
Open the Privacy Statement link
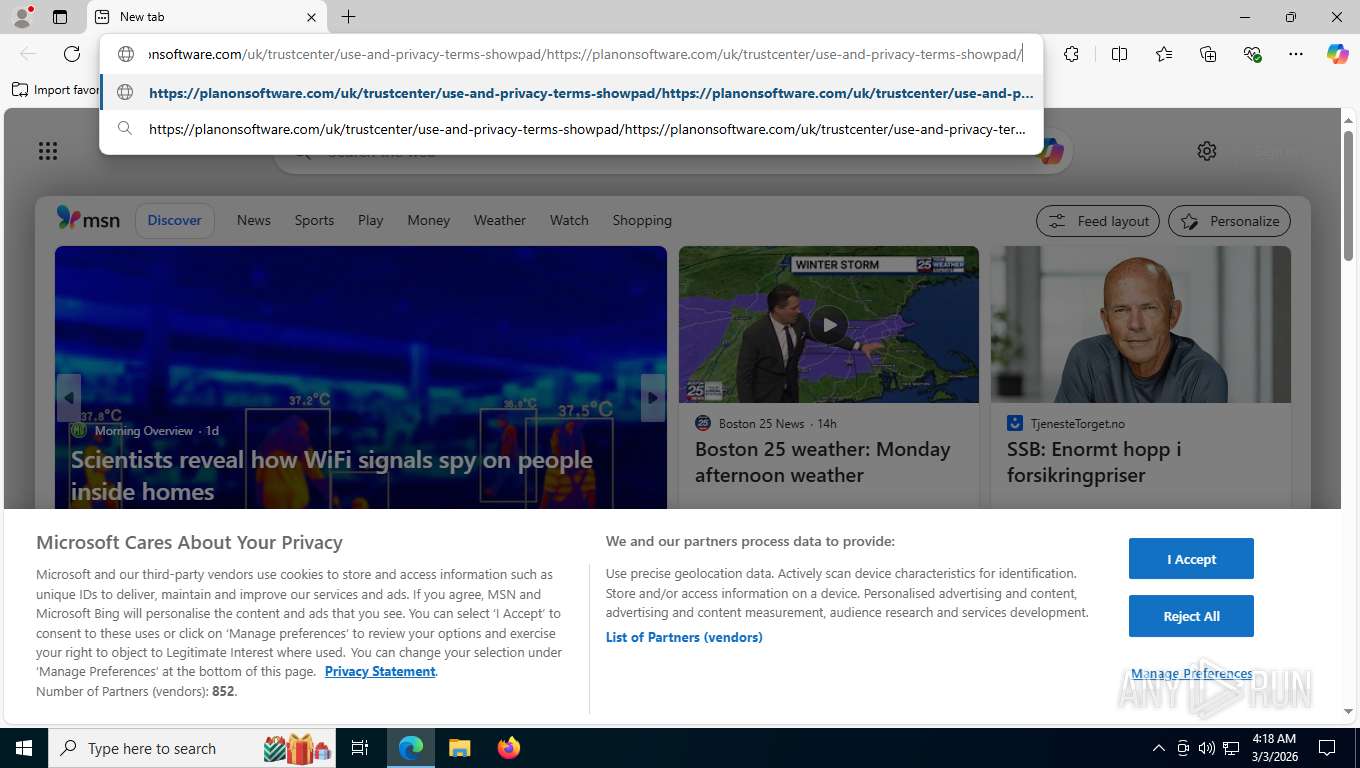(380, 671)
